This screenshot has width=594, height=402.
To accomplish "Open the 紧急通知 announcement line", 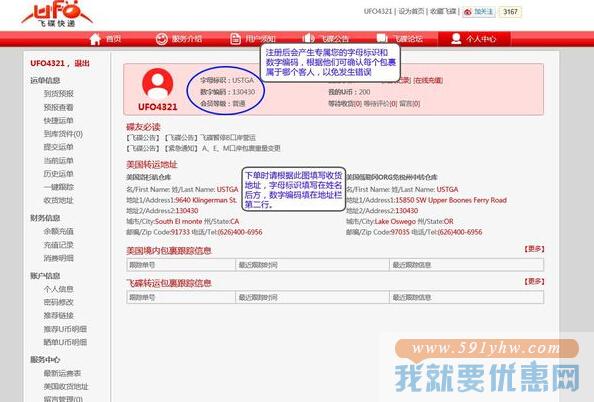I will [x=203, y=148].
